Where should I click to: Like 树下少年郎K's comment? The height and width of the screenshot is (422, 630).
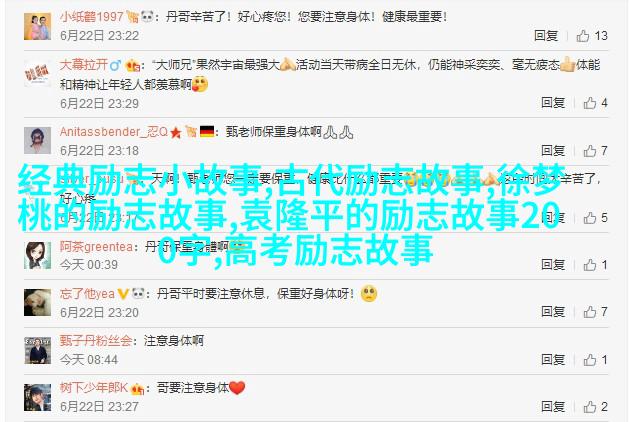pos(589,407)
